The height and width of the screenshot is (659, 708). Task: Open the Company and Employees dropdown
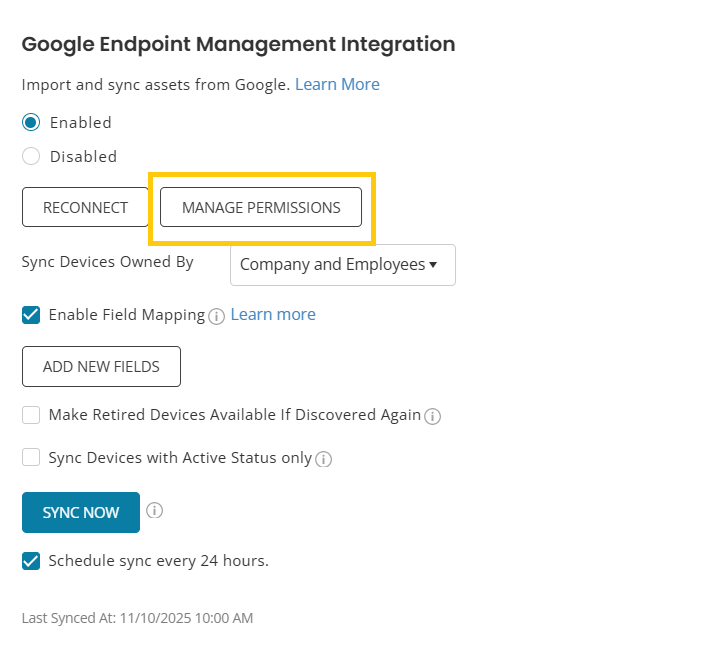[x=342, y=265]
